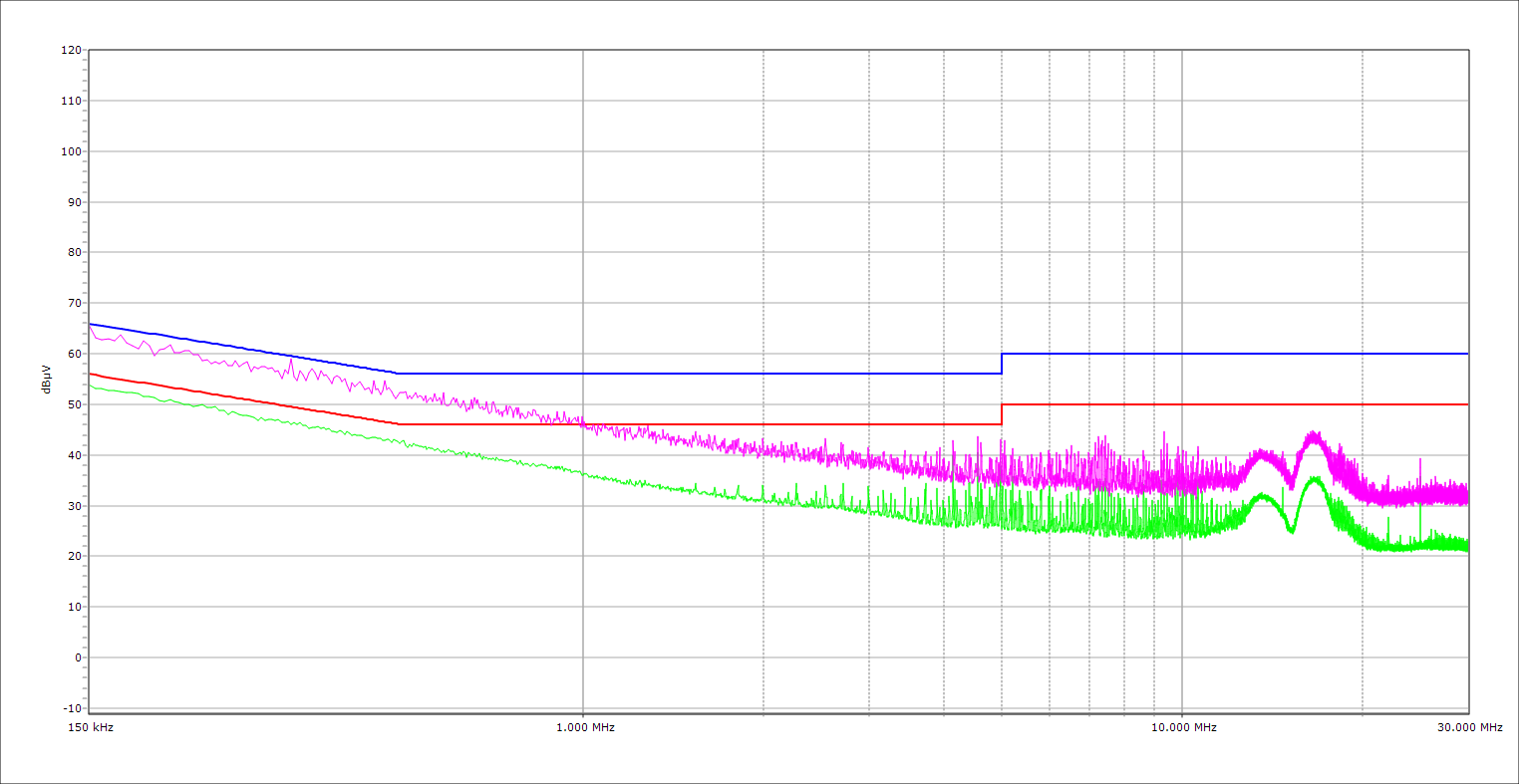Click the blue limit line's vertical step
Screen dimensions: 1519x784
1002,364
